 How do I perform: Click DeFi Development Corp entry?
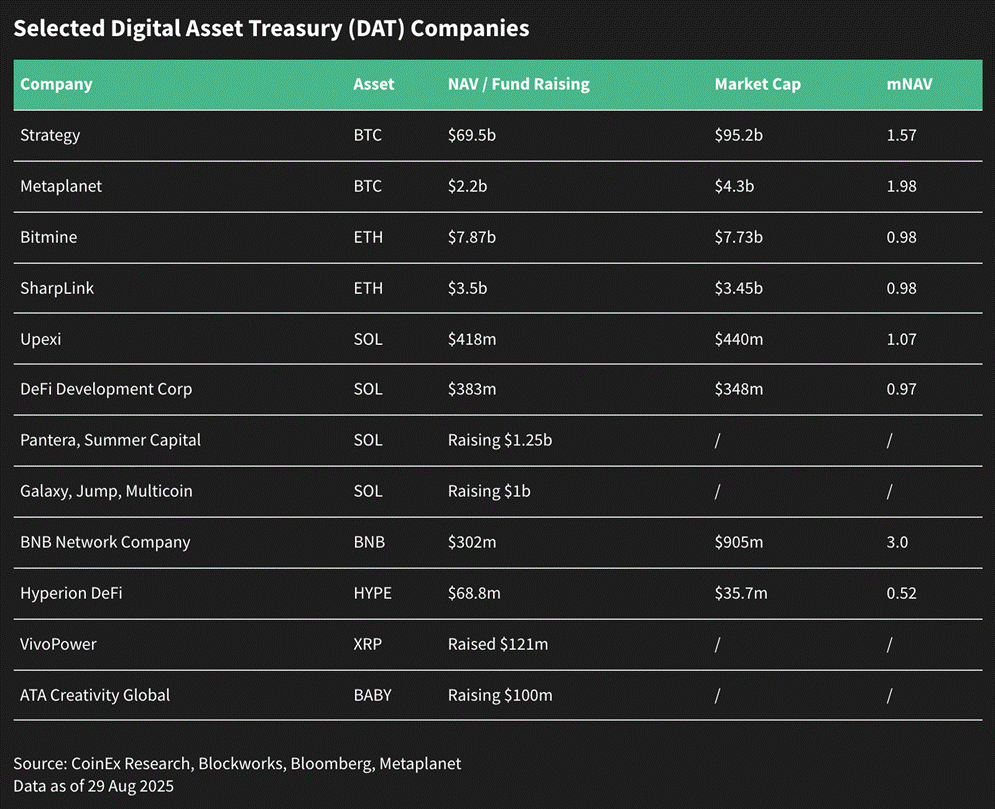point(106,389)
